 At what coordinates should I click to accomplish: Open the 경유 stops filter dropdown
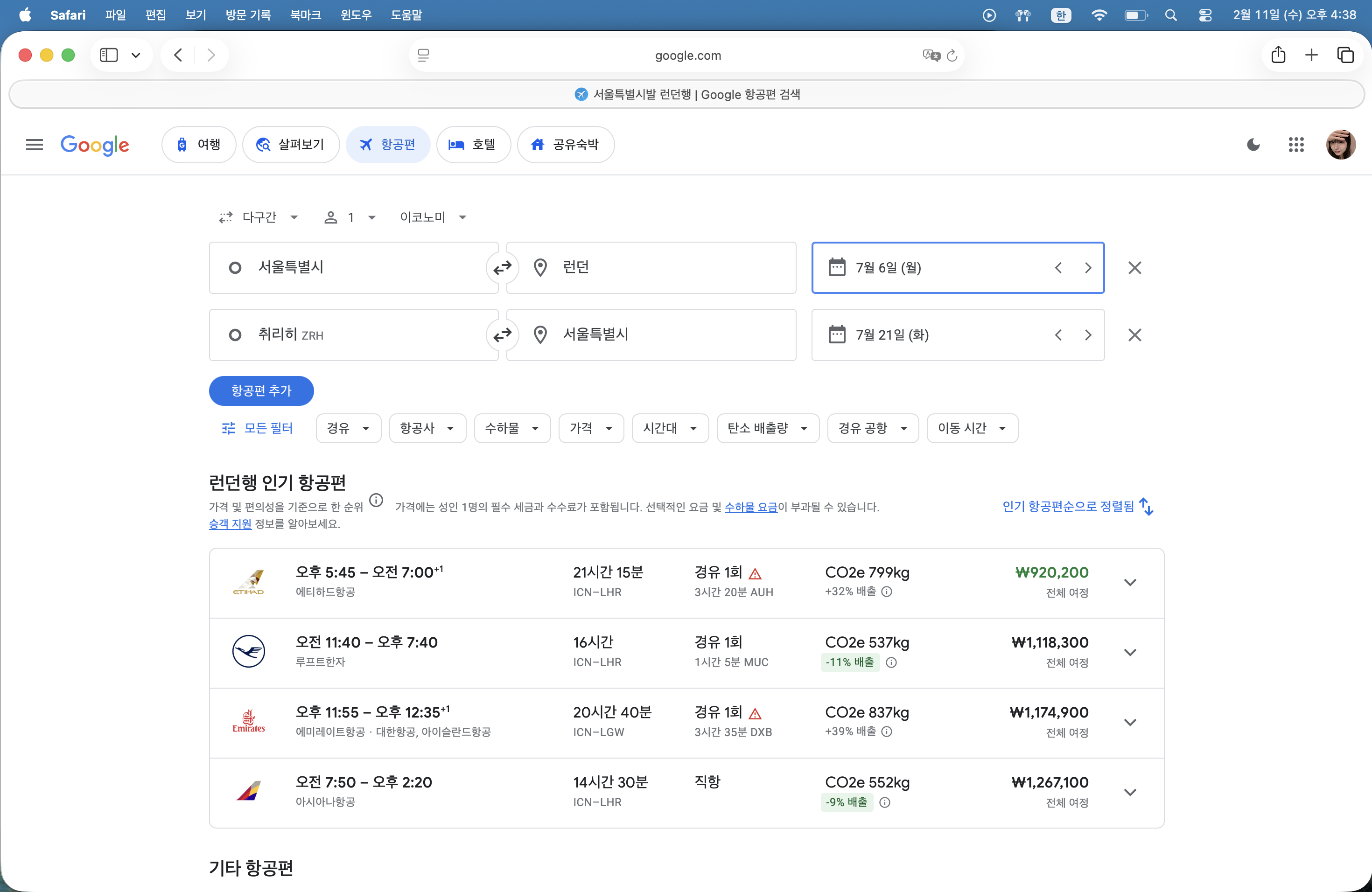click(348, 428)
